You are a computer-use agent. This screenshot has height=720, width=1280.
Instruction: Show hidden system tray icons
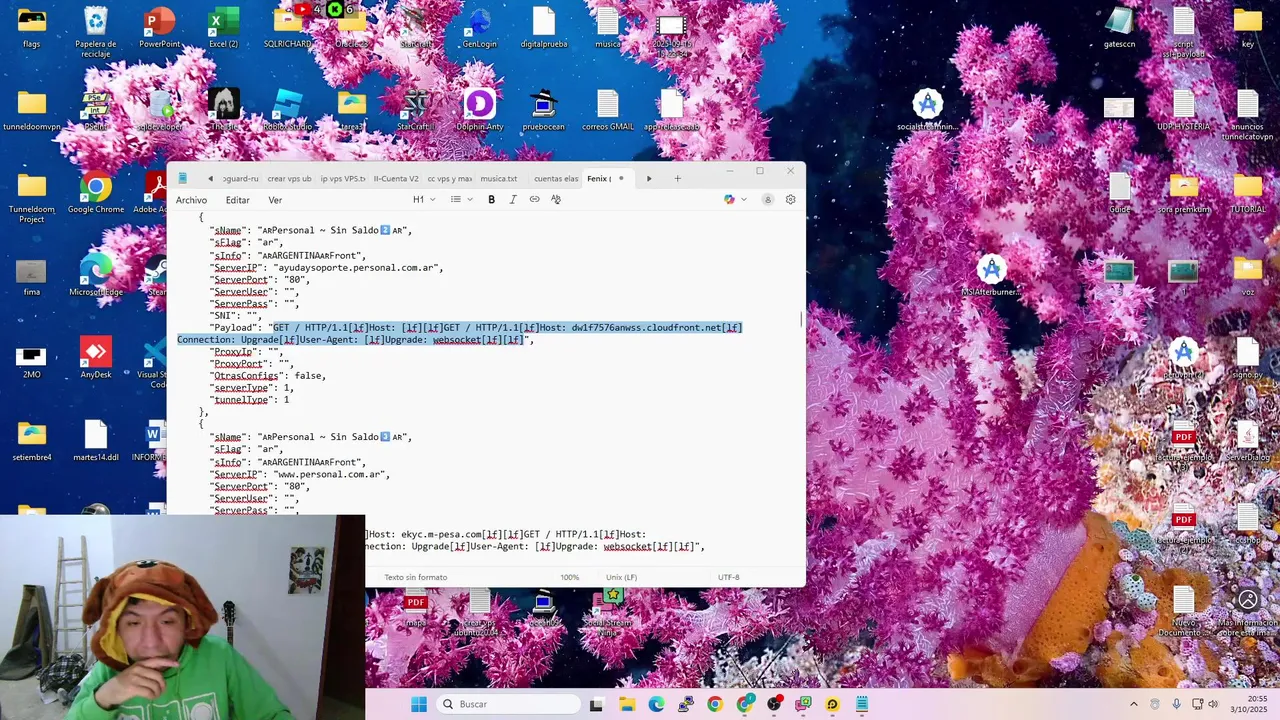pos(1133,704)
